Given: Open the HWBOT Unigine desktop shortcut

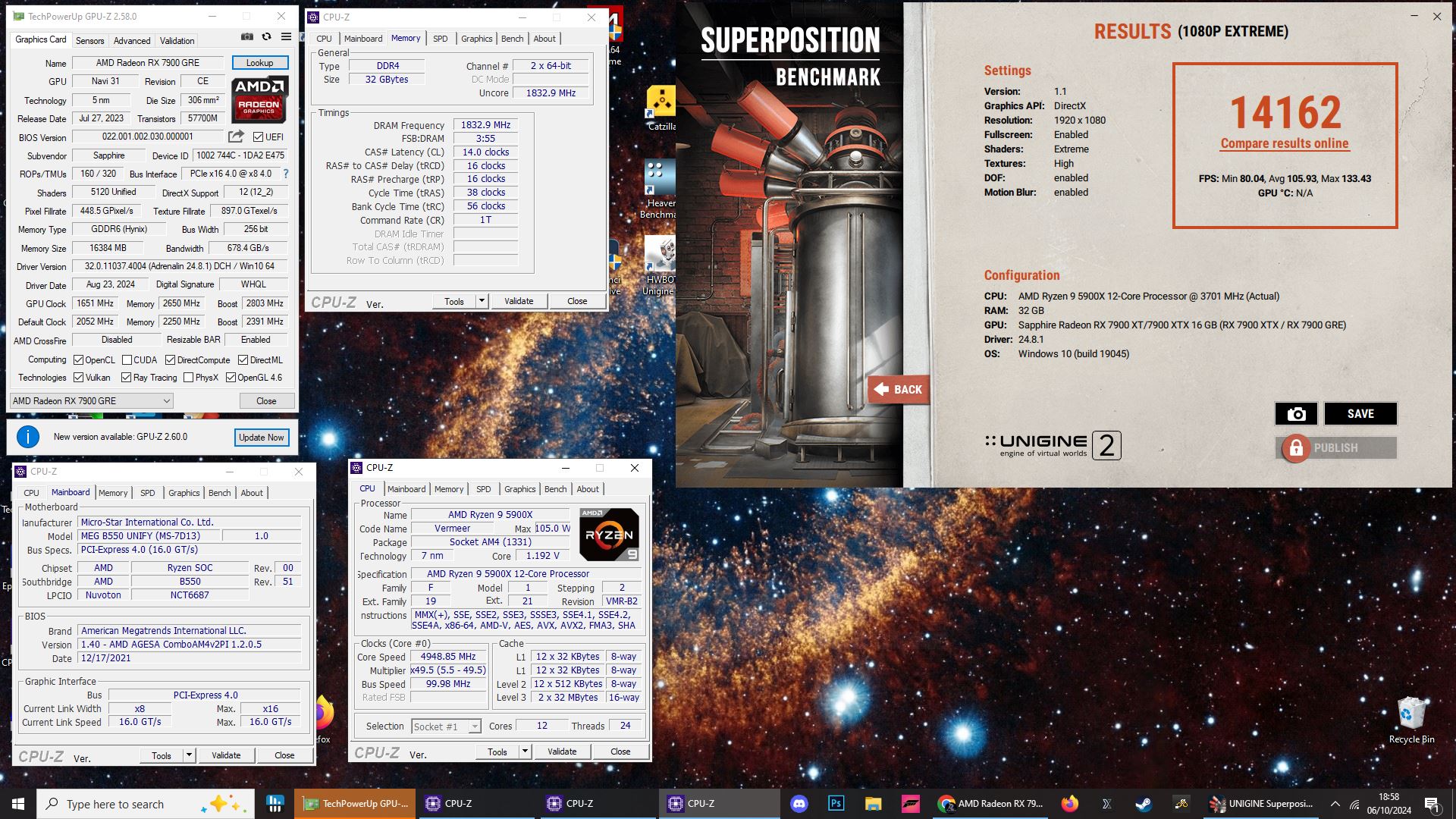Looking at the screenshot, I should 658,265.
